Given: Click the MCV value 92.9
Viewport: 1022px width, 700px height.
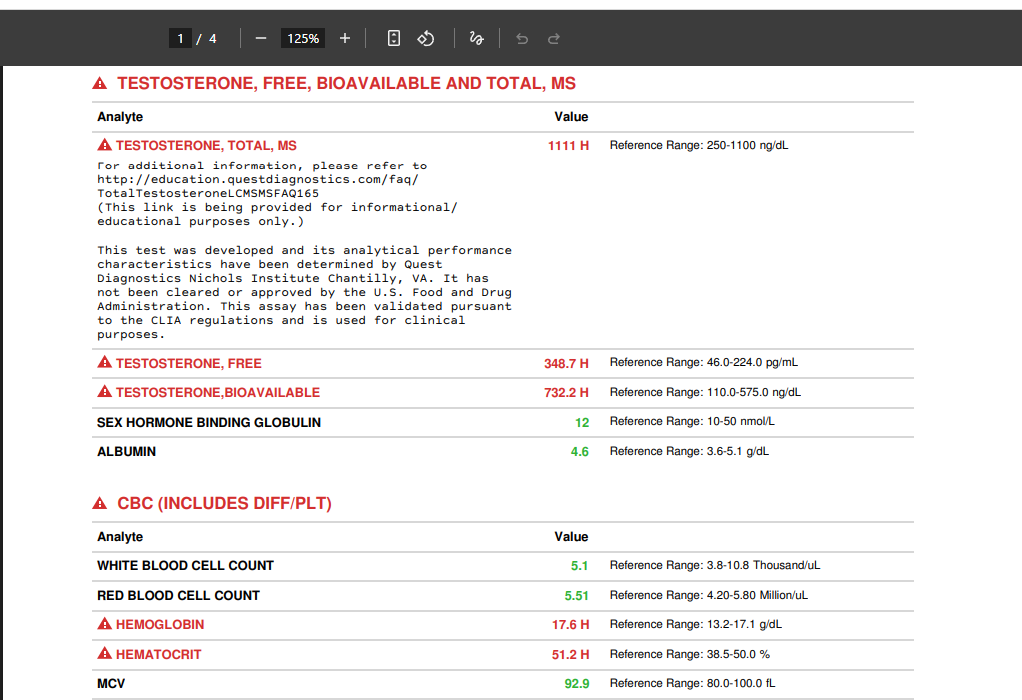Looking at the screenshot, I should pyautogui.click(x=577, y=684).
